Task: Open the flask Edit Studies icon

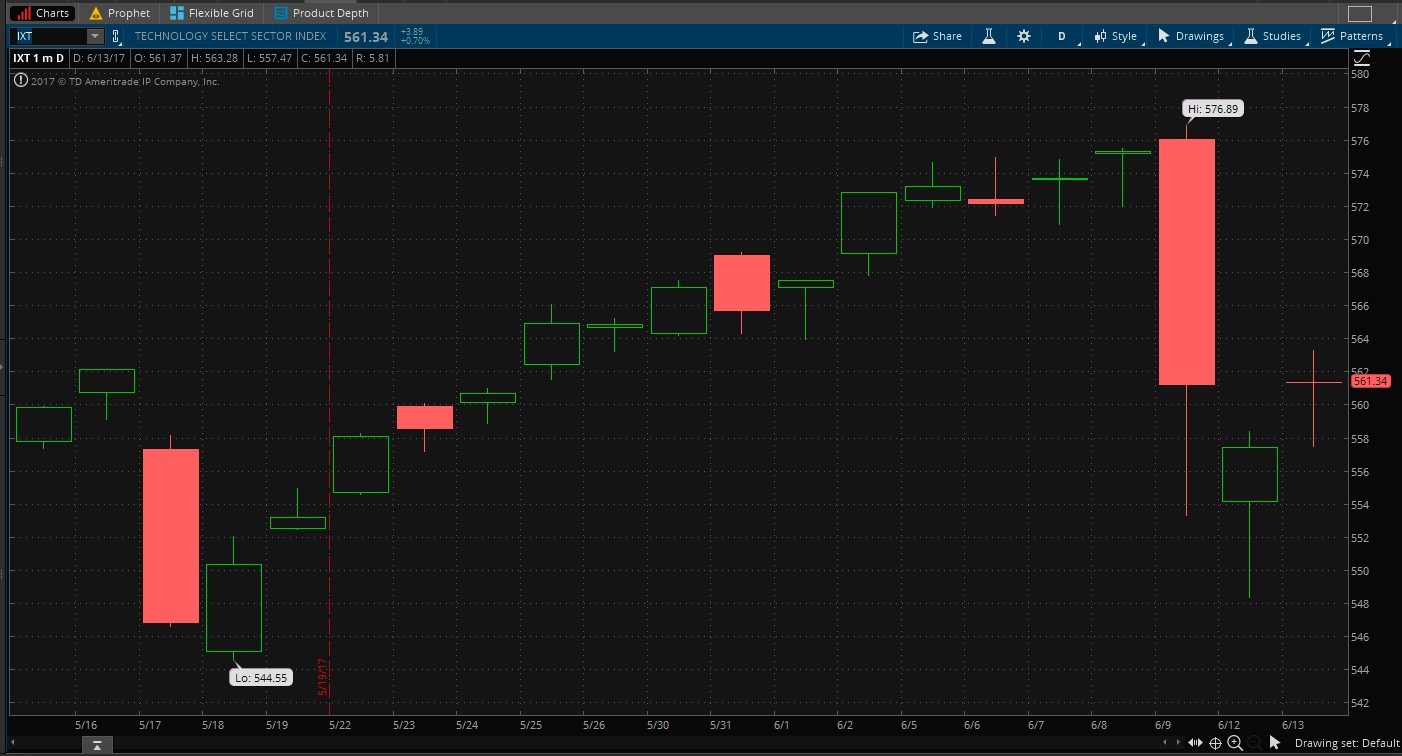Action: (x=988, y=36)
